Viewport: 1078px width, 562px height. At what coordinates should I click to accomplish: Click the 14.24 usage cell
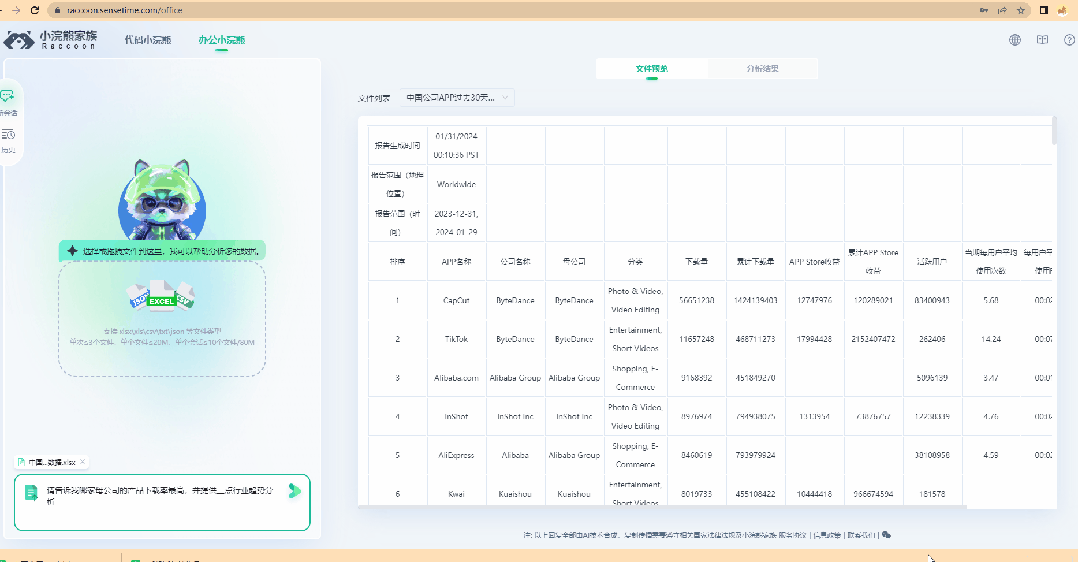coord(991,339)
